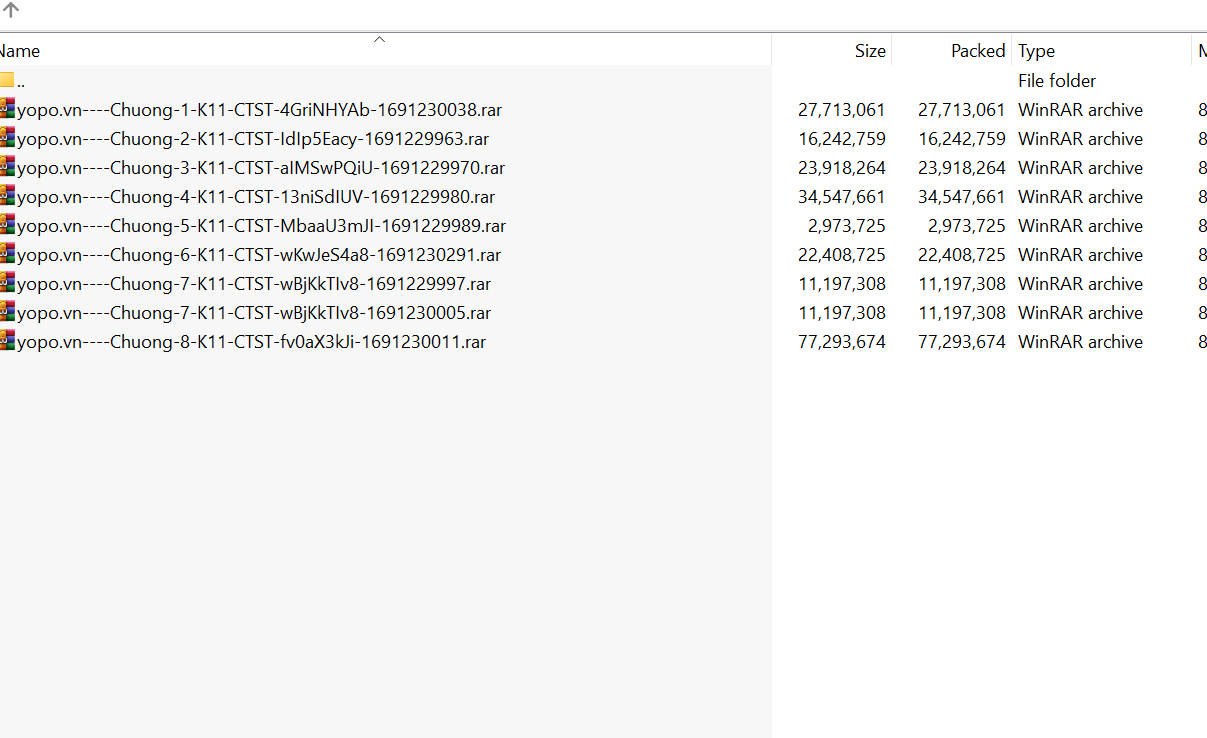Click the Chuong-1 archive's WinRAR icon
Image resolution: width=1207 pixels, height=738 pixels.
pos(8,109)
